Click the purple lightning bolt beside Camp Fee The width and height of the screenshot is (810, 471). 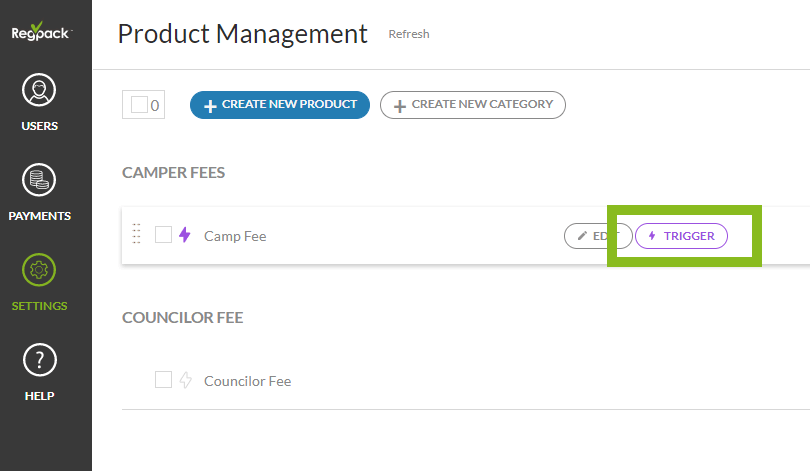184,236
